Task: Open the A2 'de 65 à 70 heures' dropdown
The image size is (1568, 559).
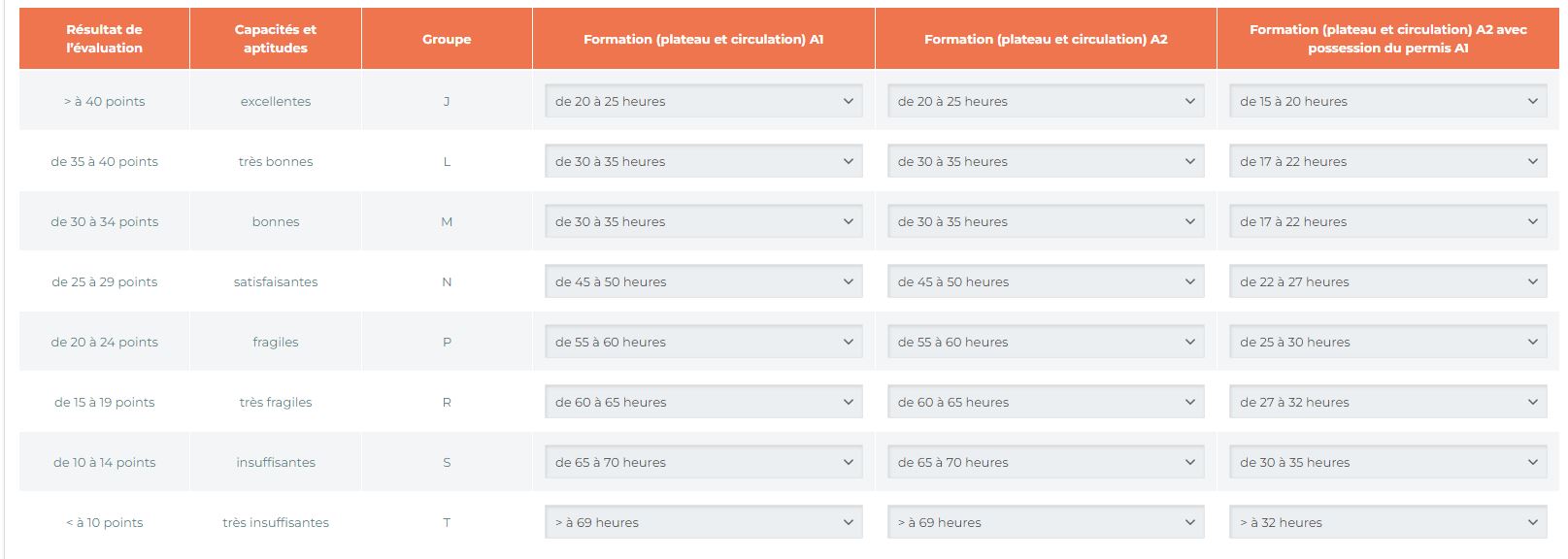Action: [1046, 462]
